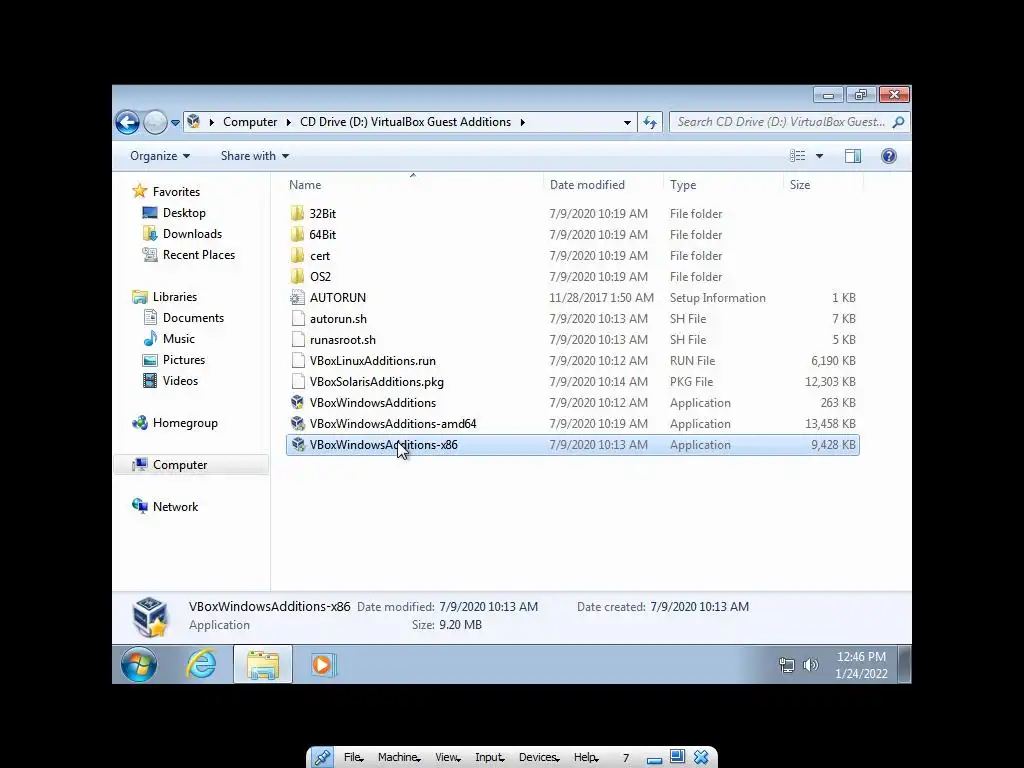Image resolution: width=1024 pixels, height=768 pixels.
Task: Open Recent Places in the navigation pane
Action: click(199, 255)
